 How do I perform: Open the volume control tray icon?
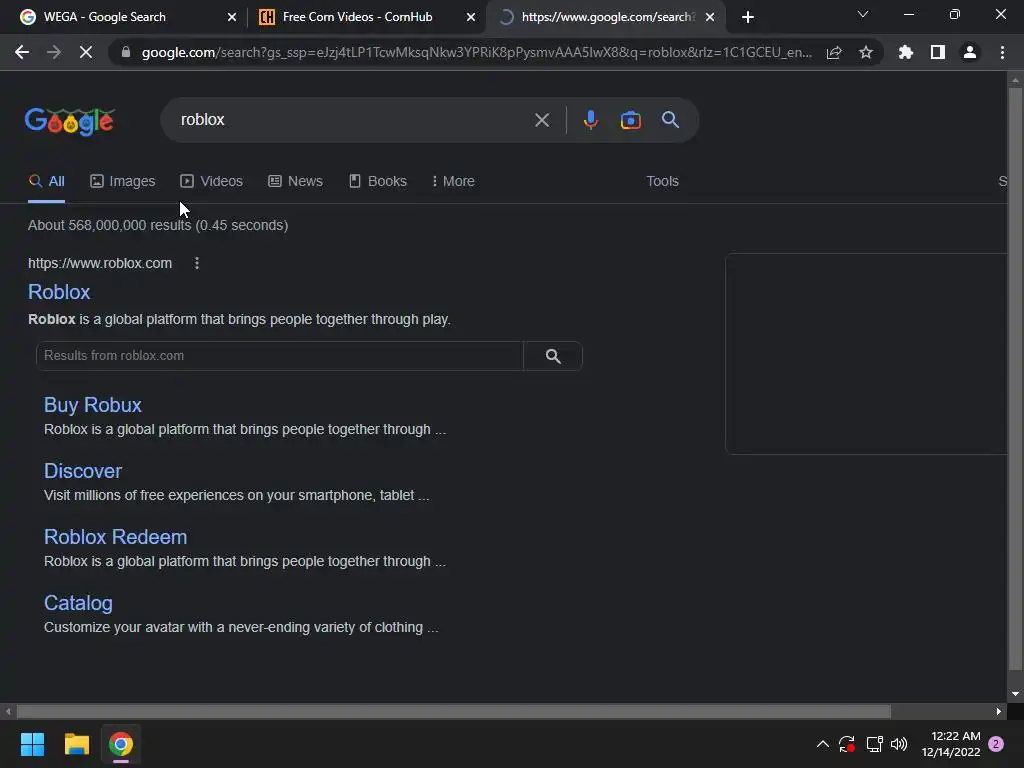899,744
